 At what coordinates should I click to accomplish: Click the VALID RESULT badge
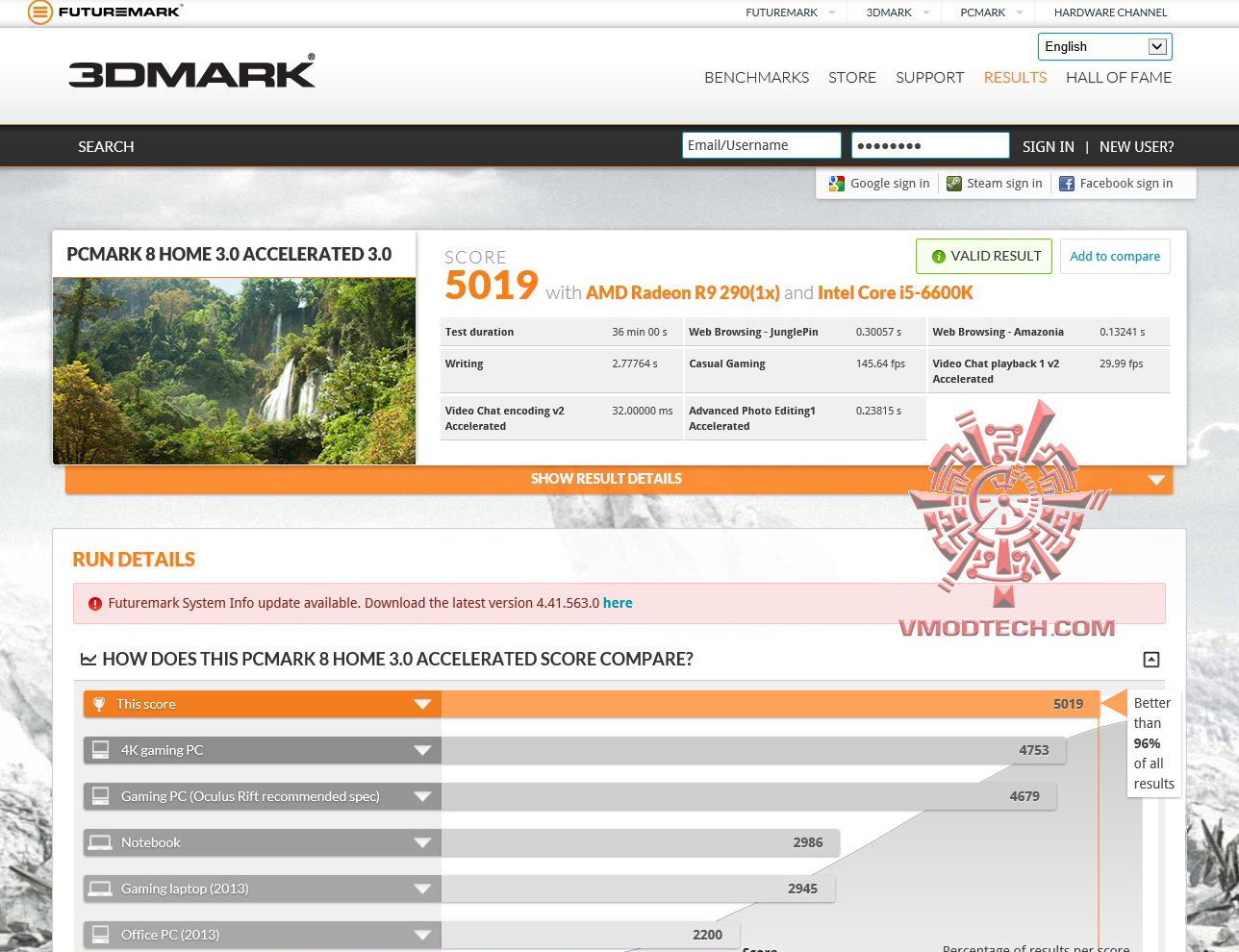984,257
